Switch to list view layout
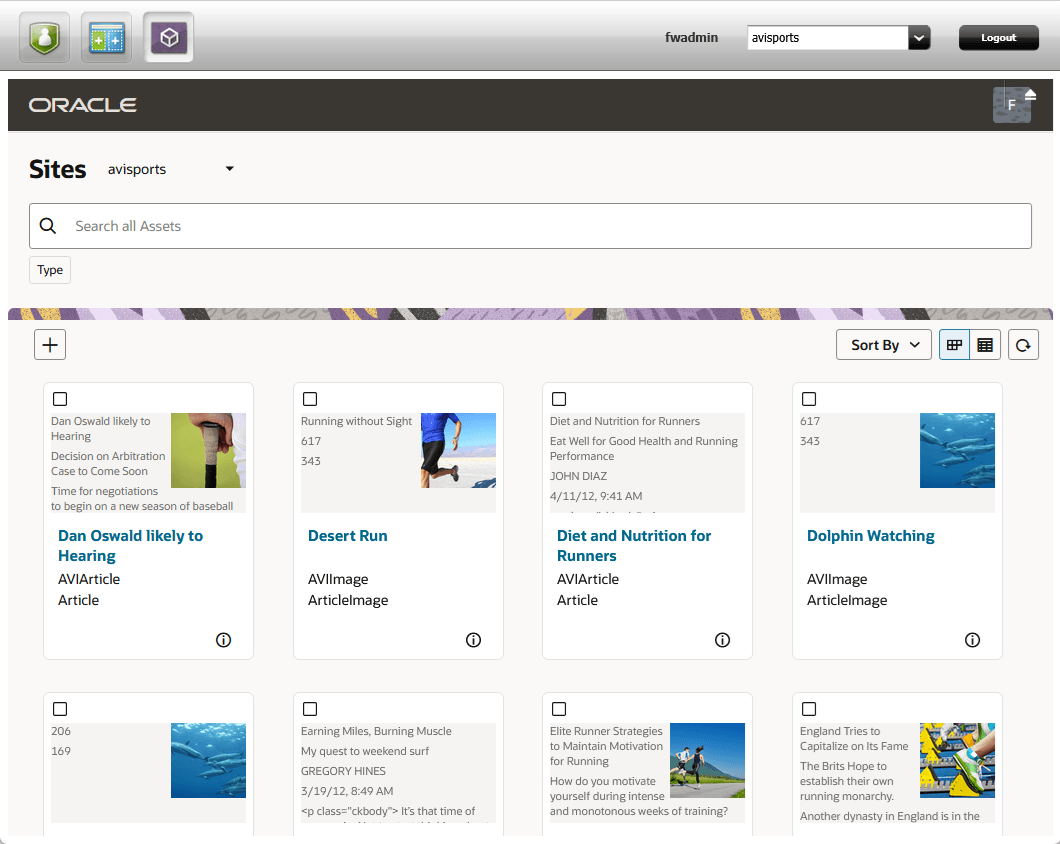Screen dimensions: 1060x844 [x=985, y=344]
